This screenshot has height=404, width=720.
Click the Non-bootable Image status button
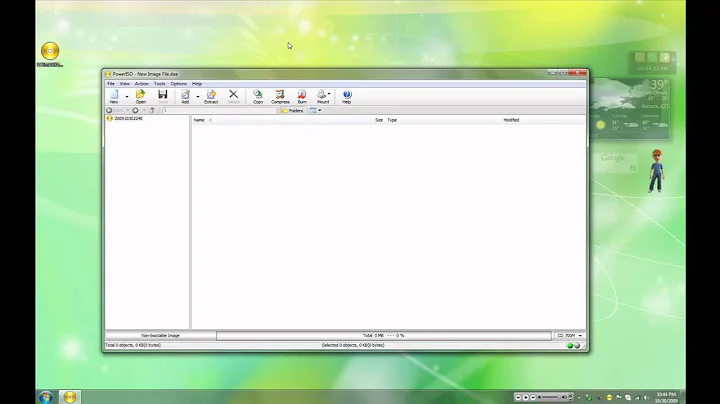(160, 336)
